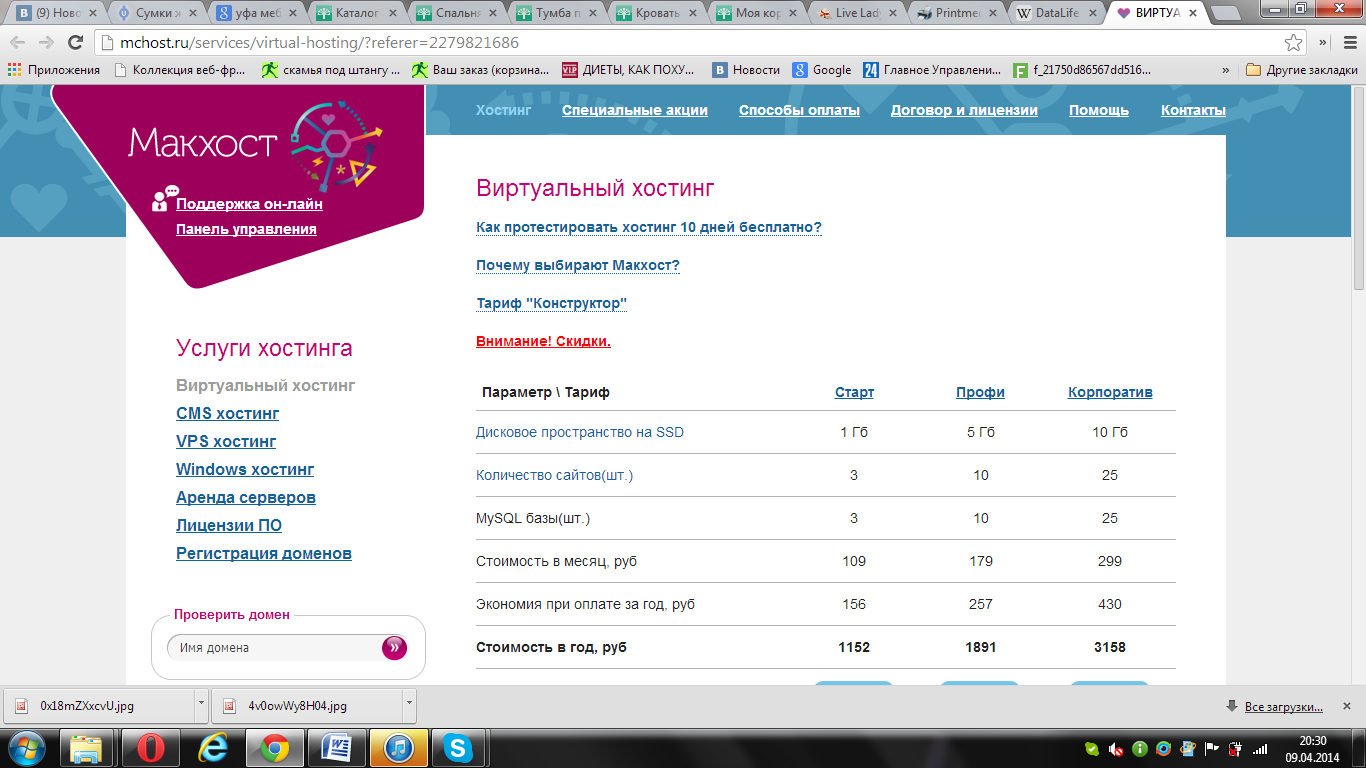The width and height of the screenshot is (1366, 768).
Task: Open options arrow for 4v0owWy8H04.jpg download
Action: point(409,705)
